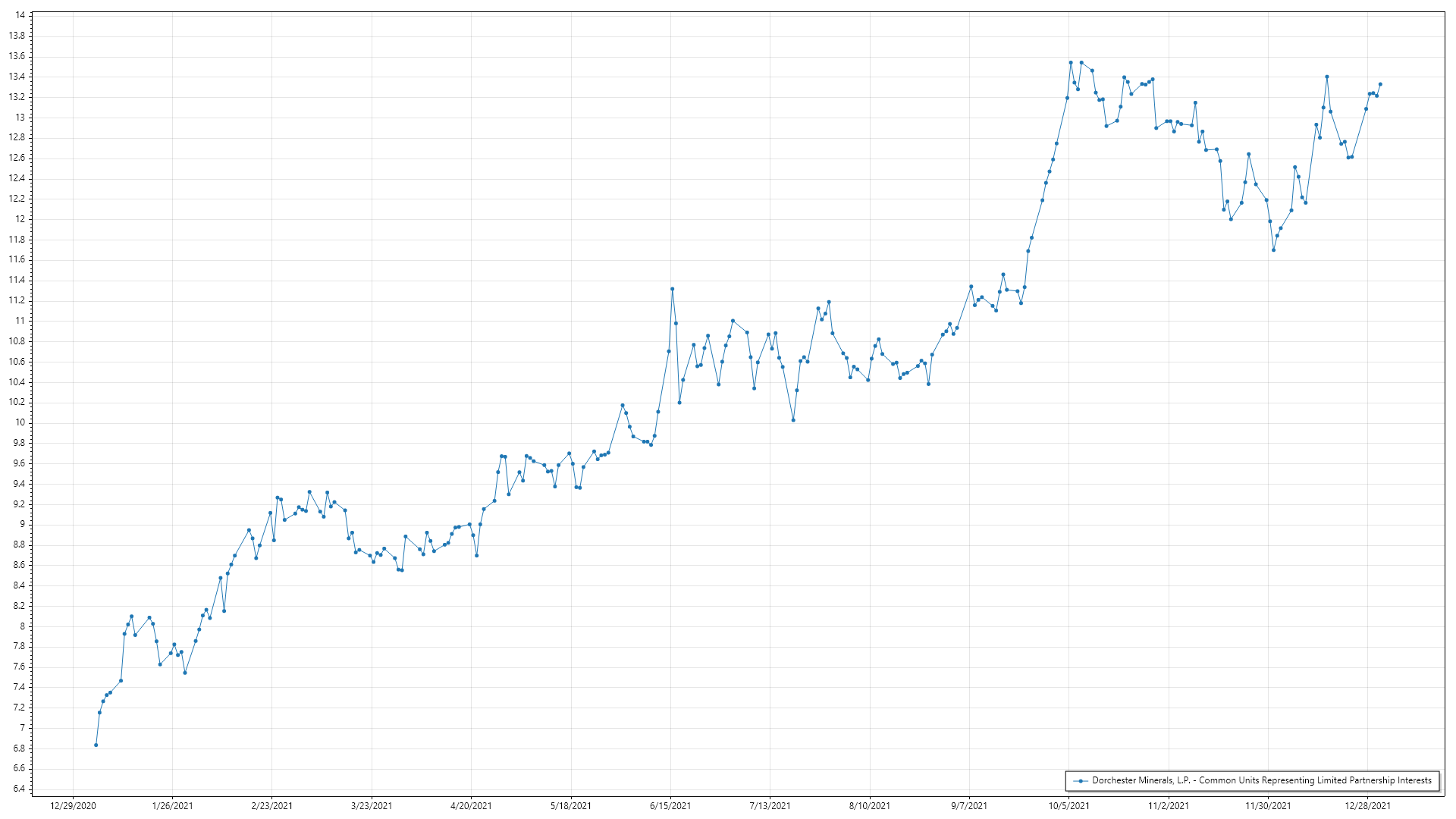Screen dimensions: 1456x819
Task: Click the 12/29/2020 x-axis date label
Action: tap(73, 806)
